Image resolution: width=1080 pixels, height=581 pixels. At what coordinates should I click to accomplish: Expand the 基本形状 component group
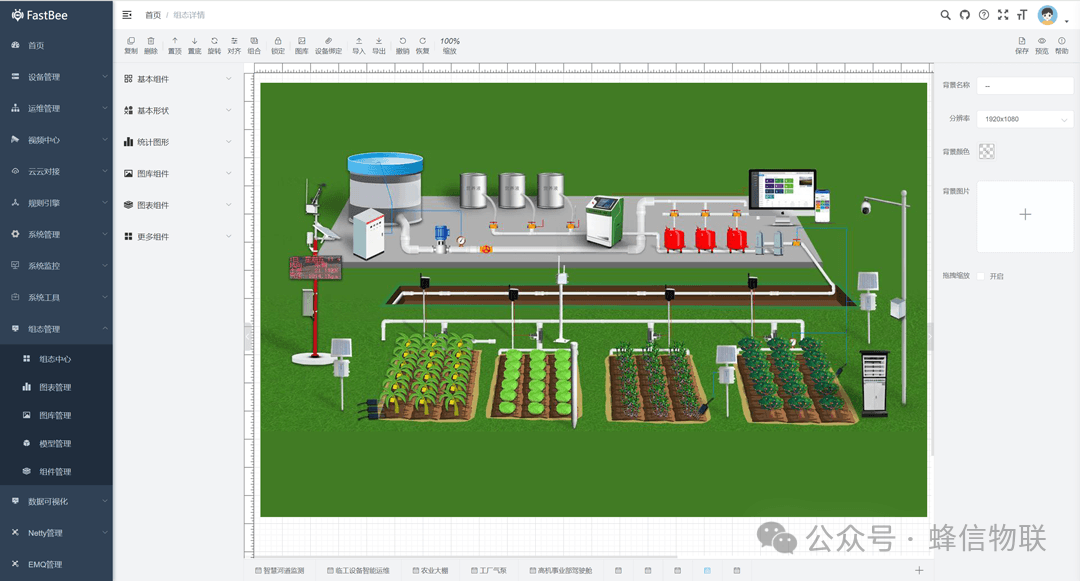tap(178, 110)
